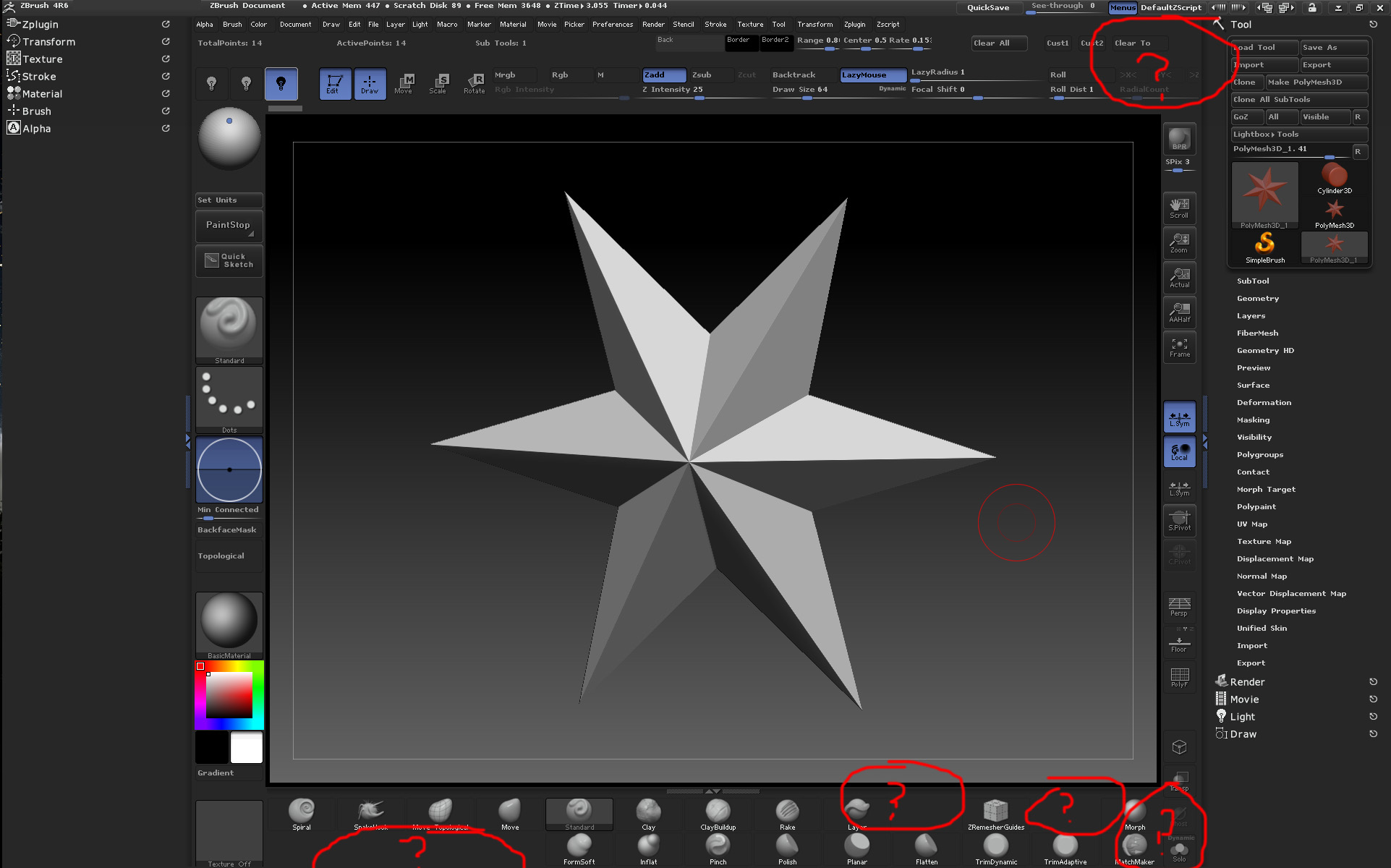Open the BasicMaterial material picker

pyautogui.click(x=229, y=626)
